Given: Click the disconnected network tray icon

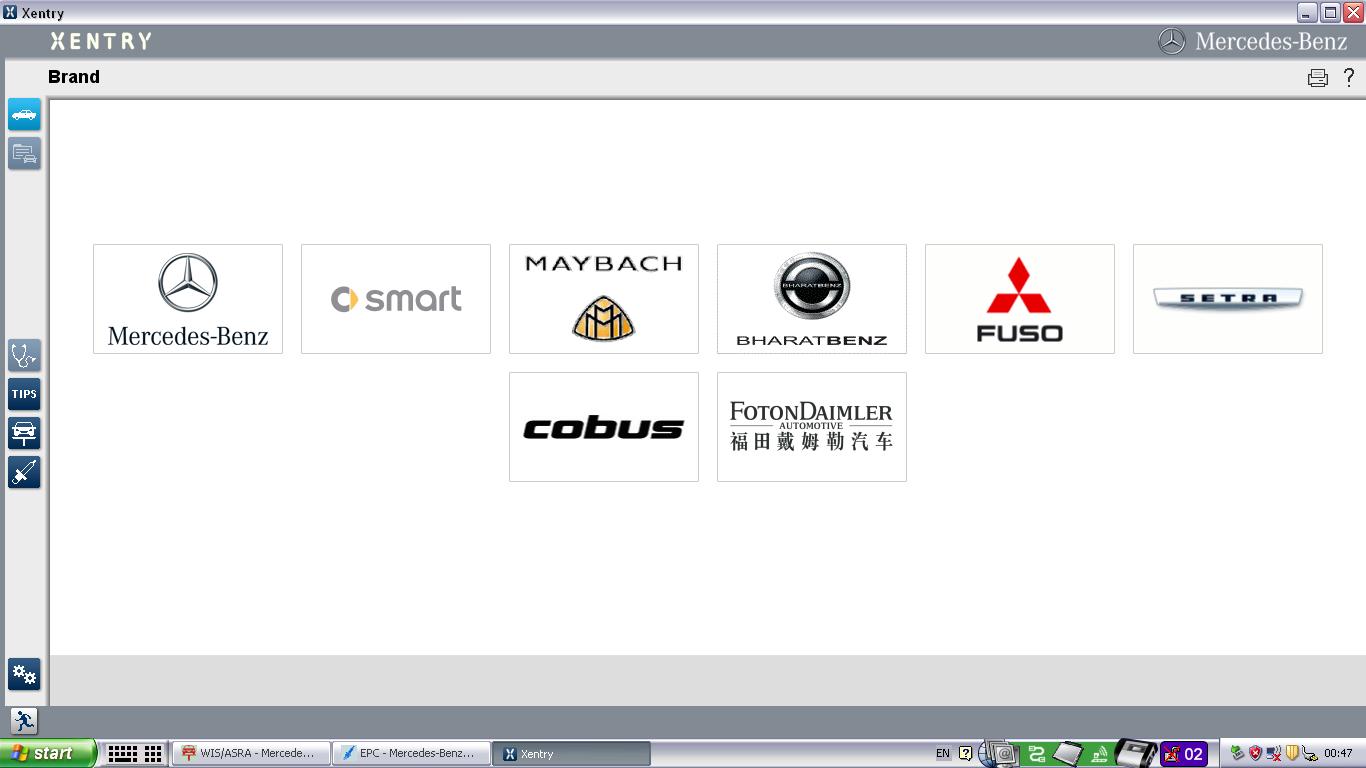Looking at the screenshot, I should [x=1274, y=754].
